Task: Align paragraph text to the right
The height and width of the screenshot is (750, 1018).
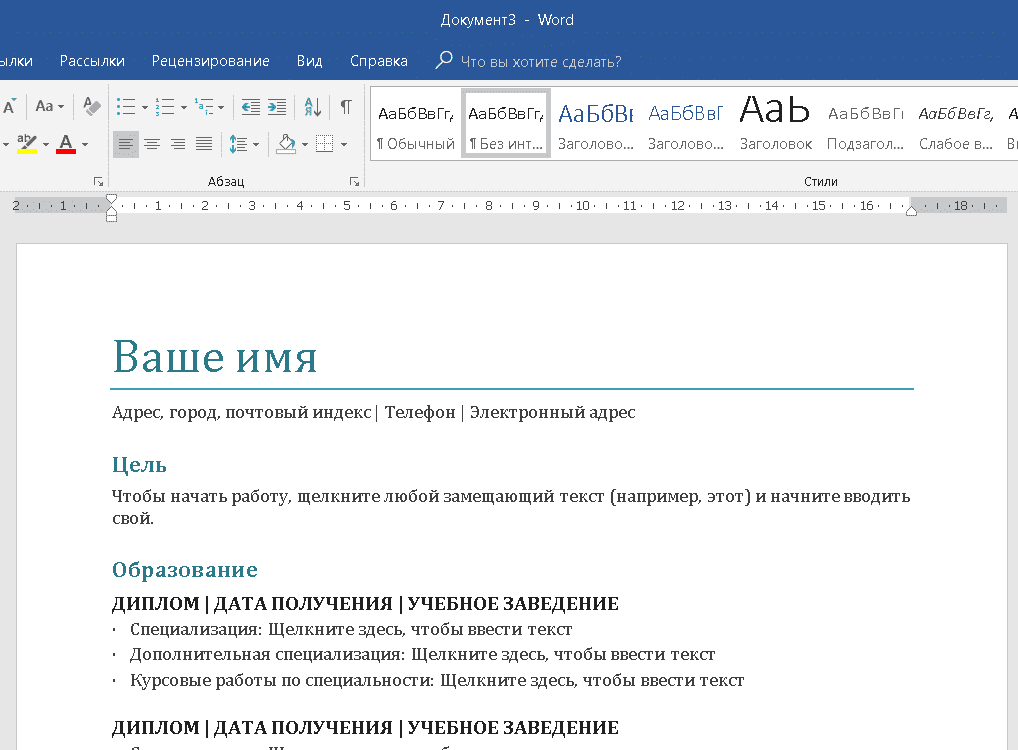Action: (178, 144)
